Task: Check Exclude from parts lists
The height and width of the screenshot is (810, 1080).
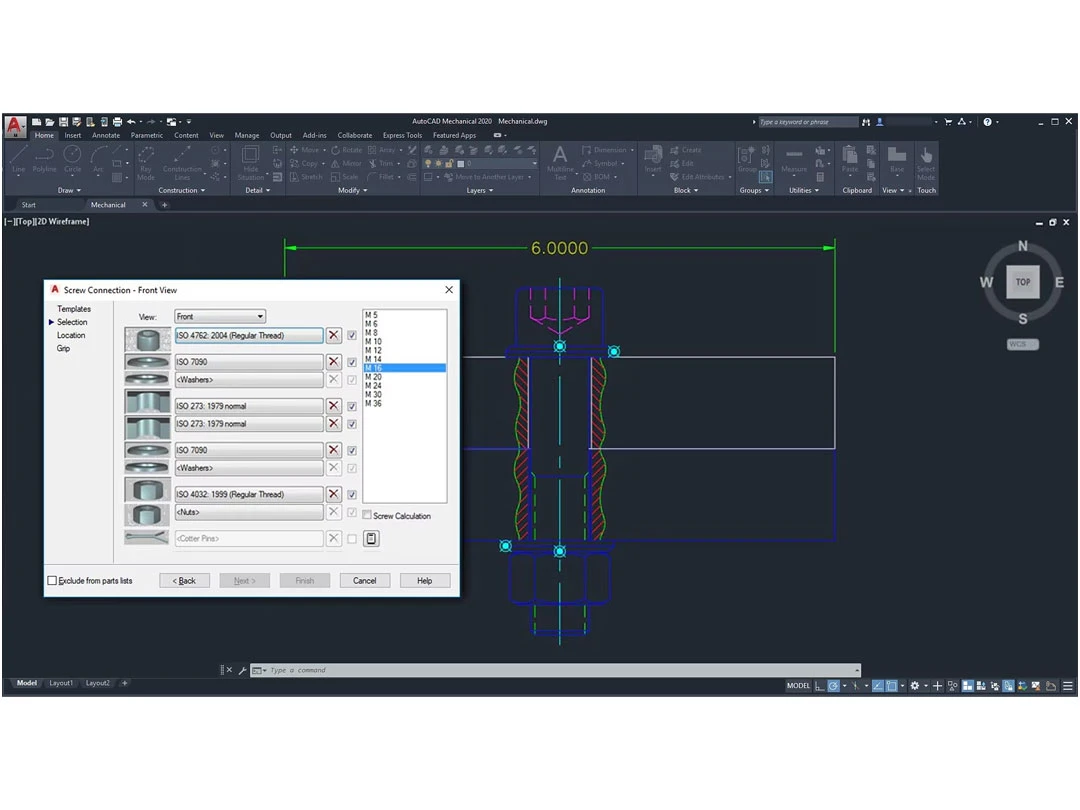Action: (50, 580)
